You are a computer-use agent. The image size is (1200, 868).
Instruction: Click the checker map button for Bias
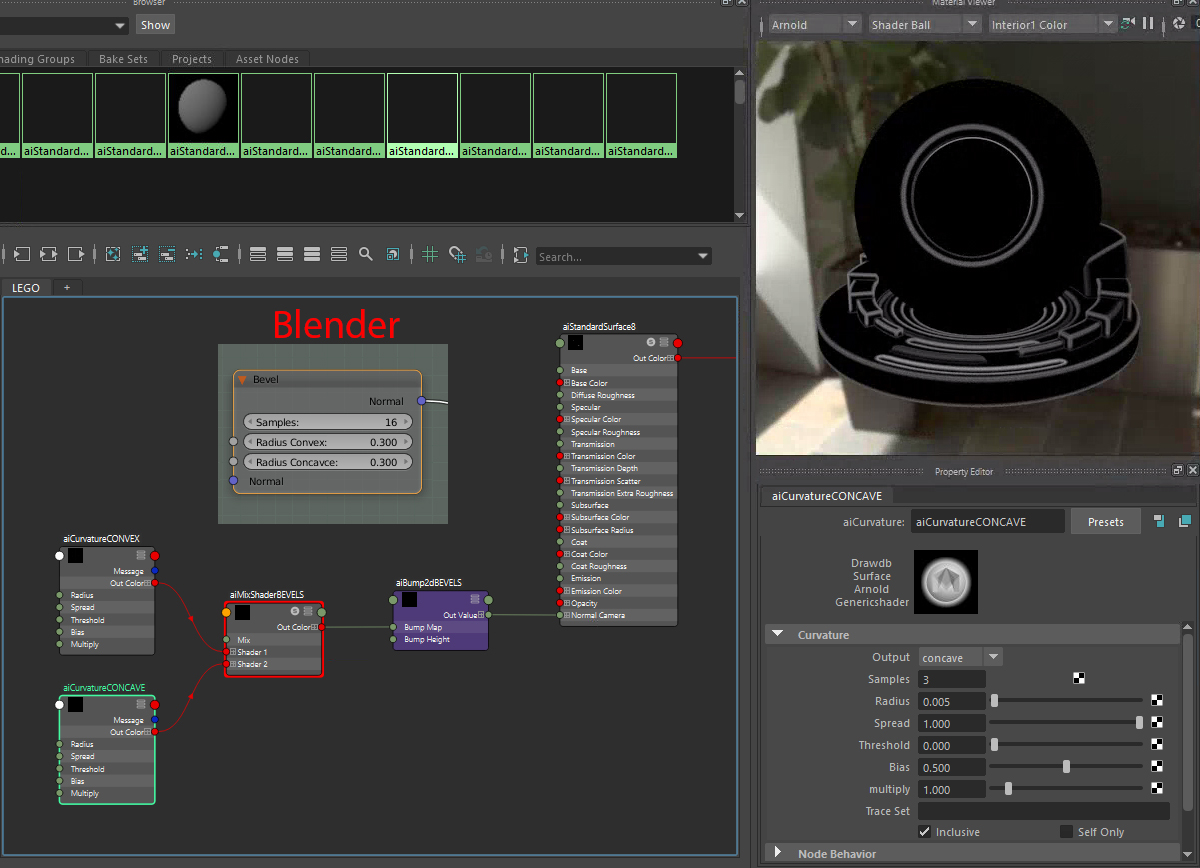(x=1157, y=767)
